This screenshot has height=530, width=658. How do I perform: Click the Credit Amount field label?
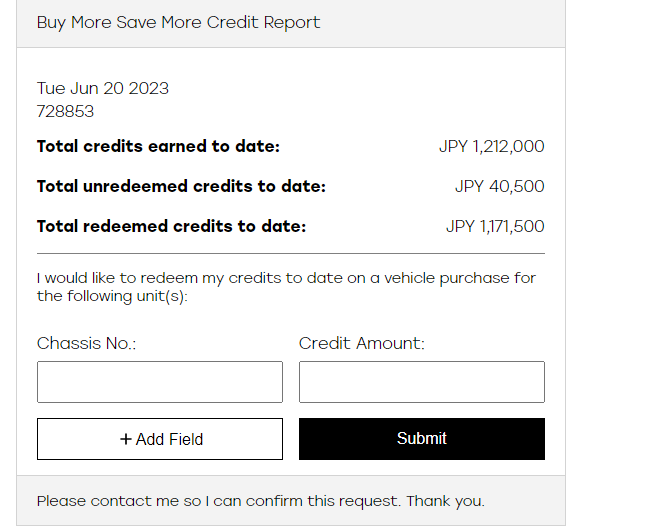click(362, 343)
